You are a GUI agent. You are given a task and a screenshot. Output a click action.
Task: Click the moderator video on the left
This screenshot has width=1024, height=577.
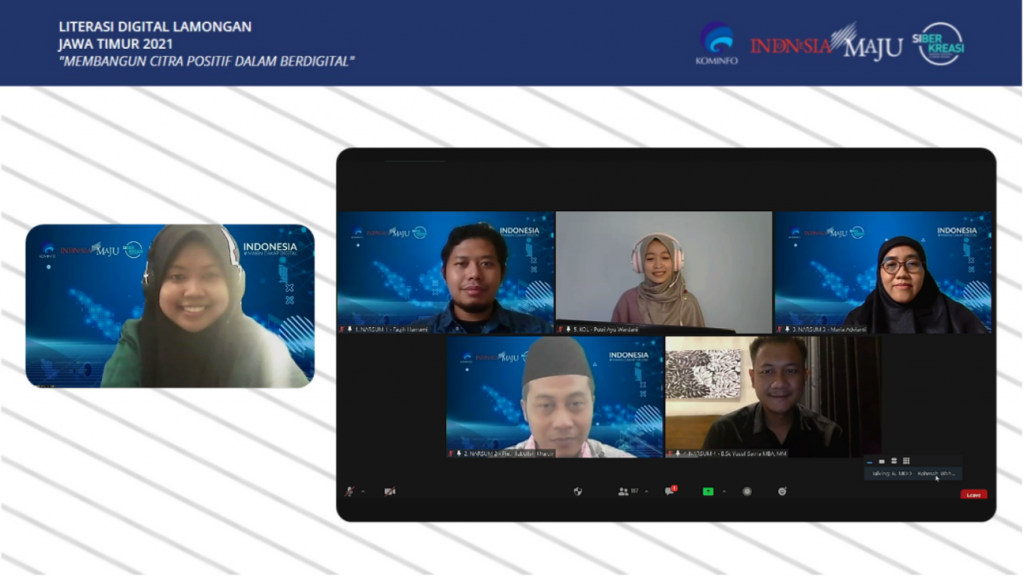(170, 305)
